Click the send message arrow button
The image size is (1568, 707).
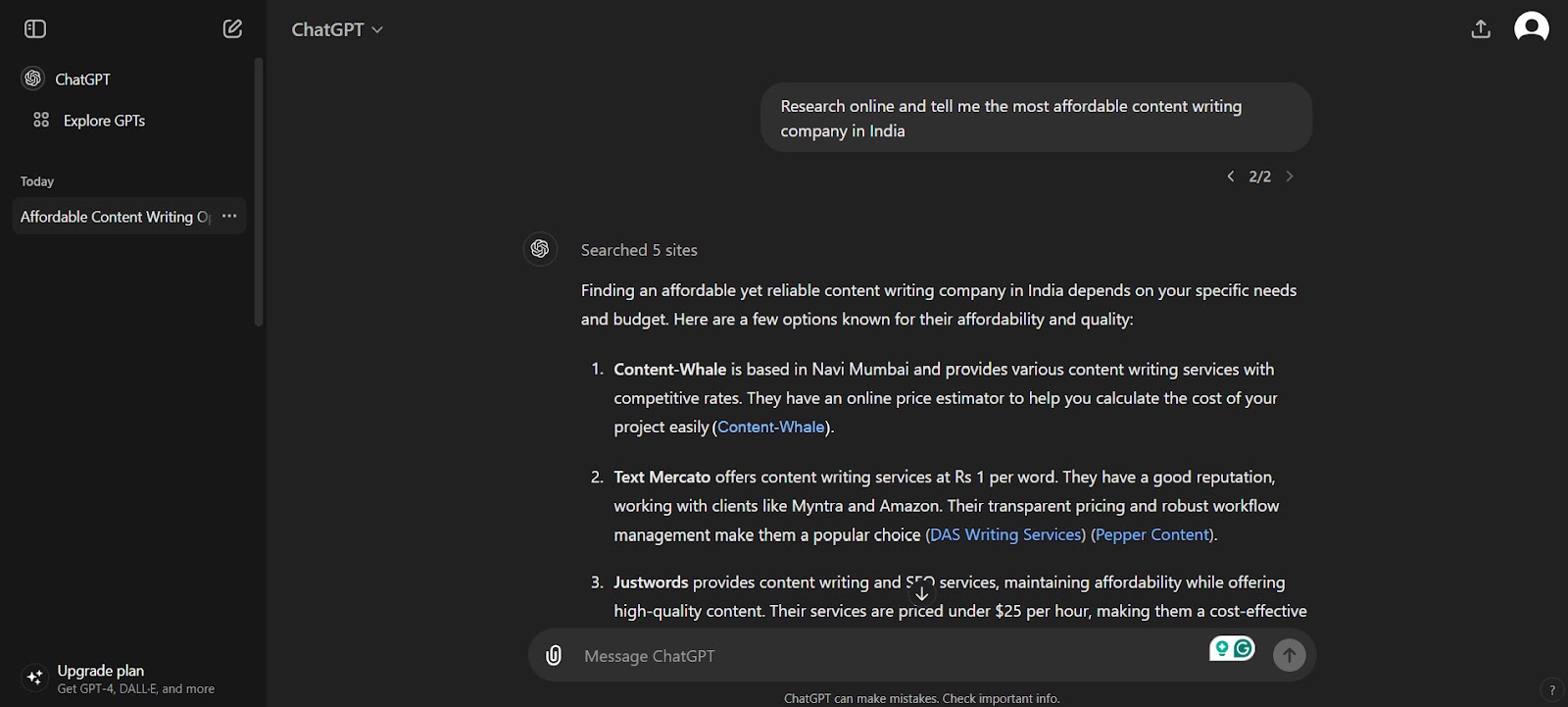tap(1289, 655)
